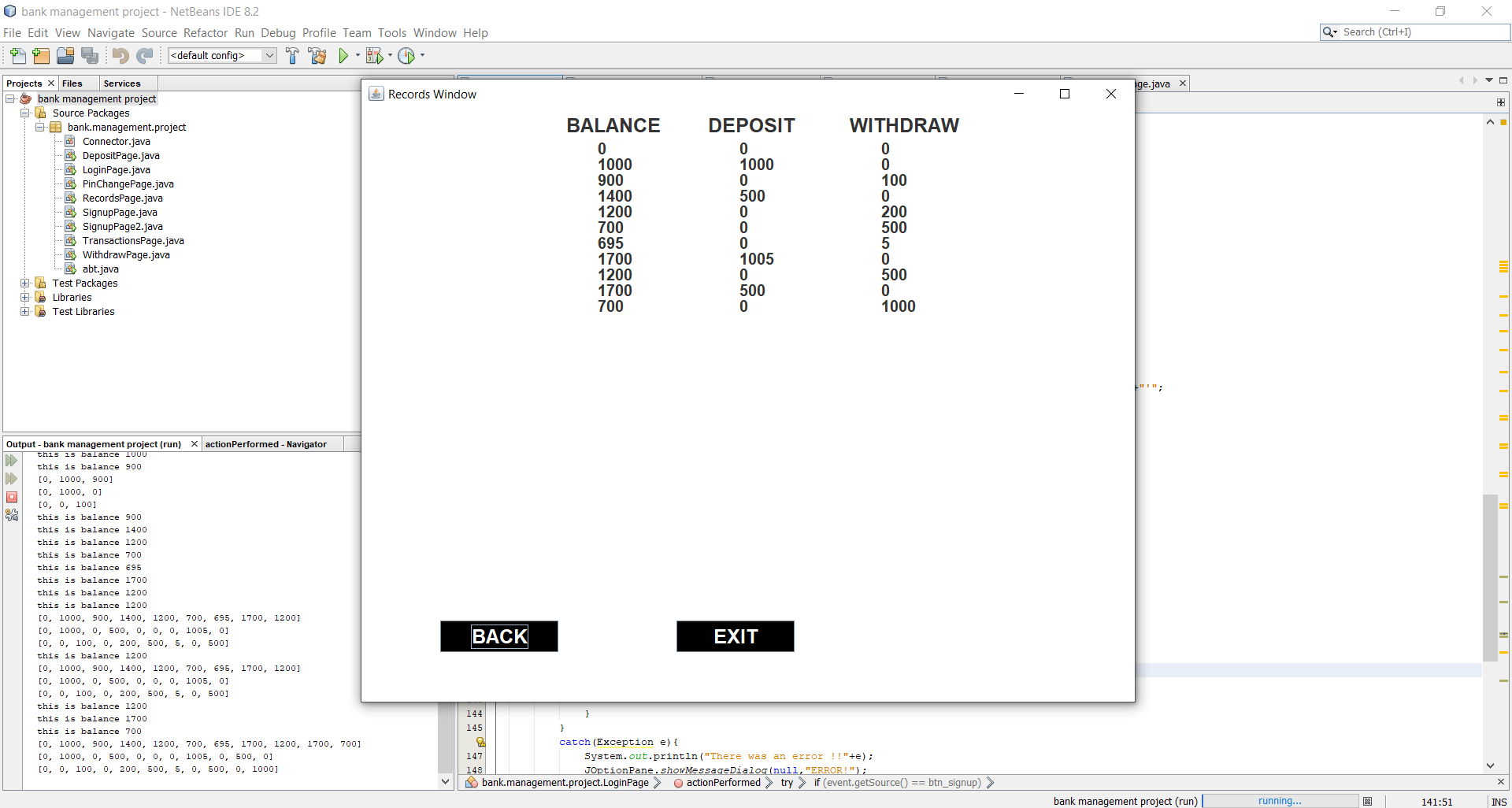Screen dimensions: 1512x808
Task: Click the Undo toolbar icon
Action: [x=119, y=55]
